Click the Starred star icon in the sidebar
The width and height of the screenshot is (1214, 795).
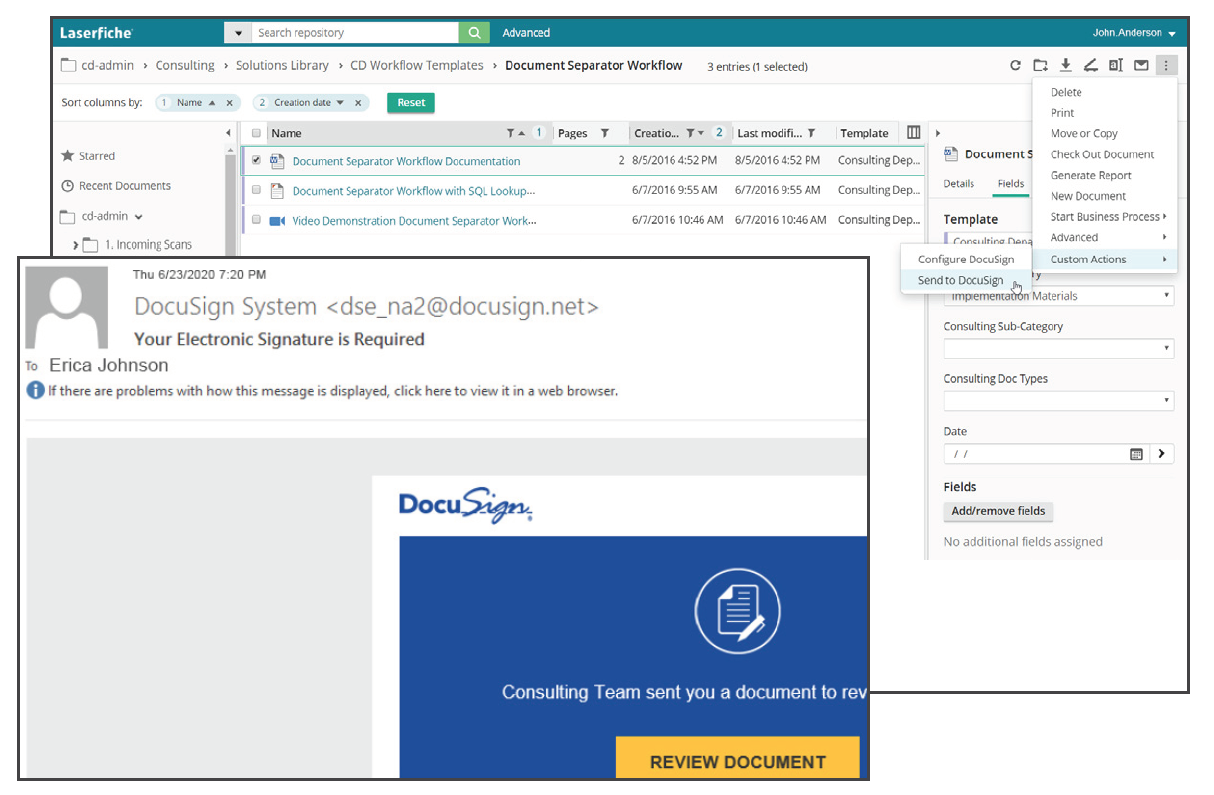point(68,156)
